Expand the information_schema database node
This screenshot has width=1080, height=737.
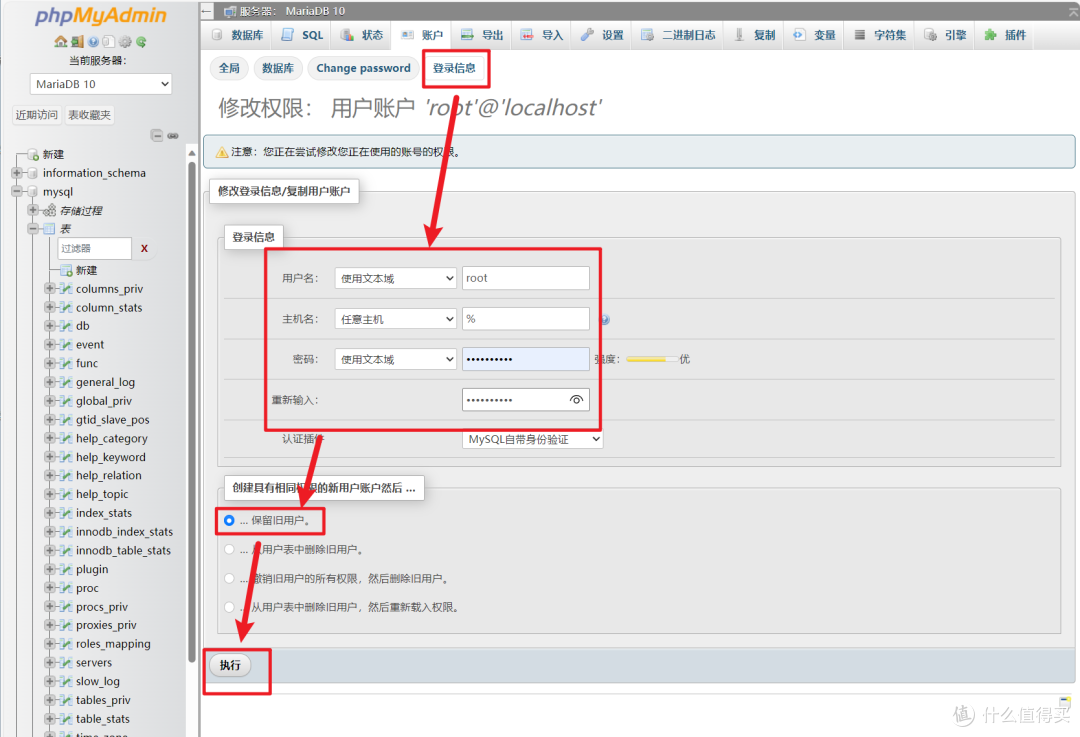(17, 173)
